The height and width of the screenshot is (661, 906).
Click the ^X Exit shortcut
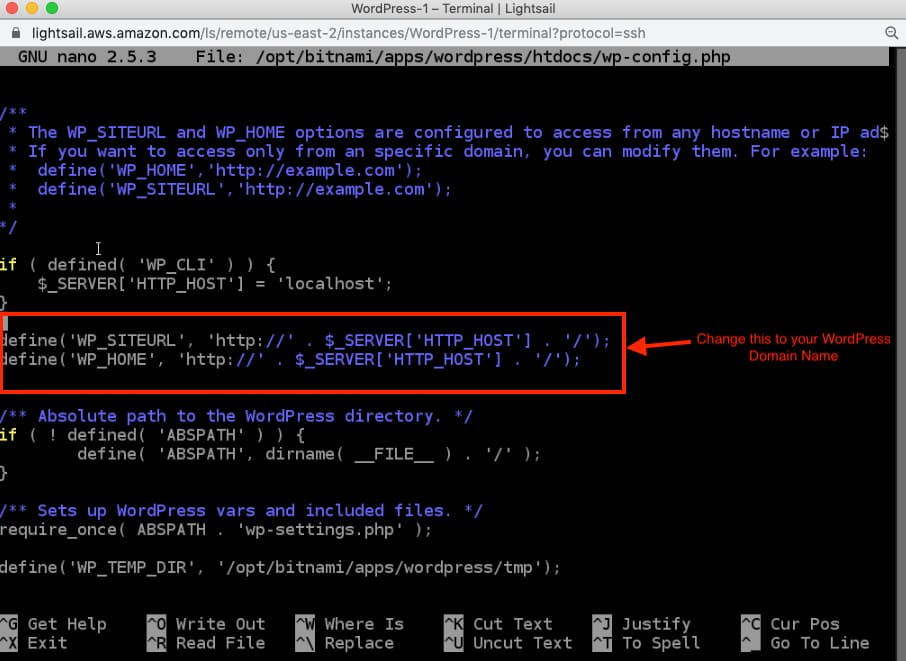point(34,643)
